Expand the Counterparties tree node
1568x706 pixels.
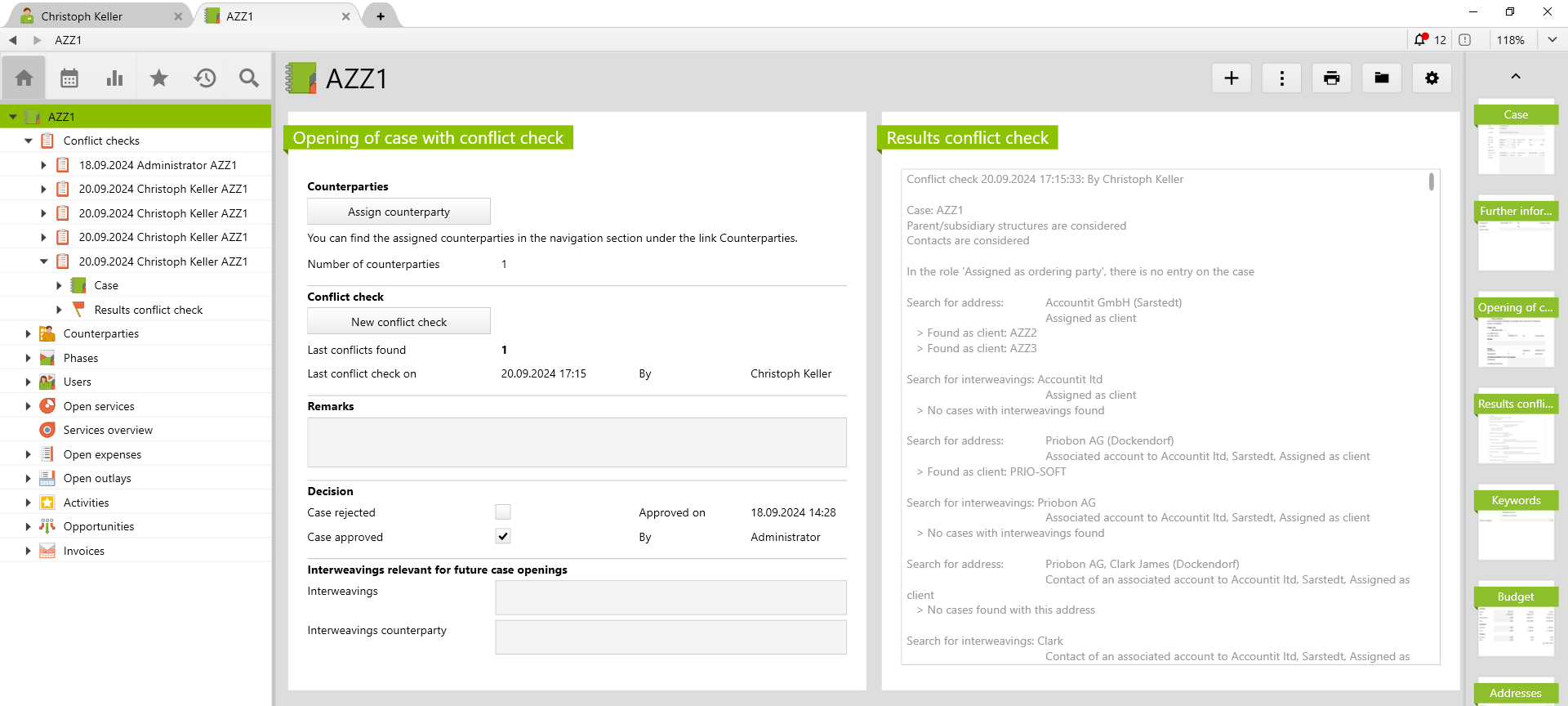pos(29,333)
